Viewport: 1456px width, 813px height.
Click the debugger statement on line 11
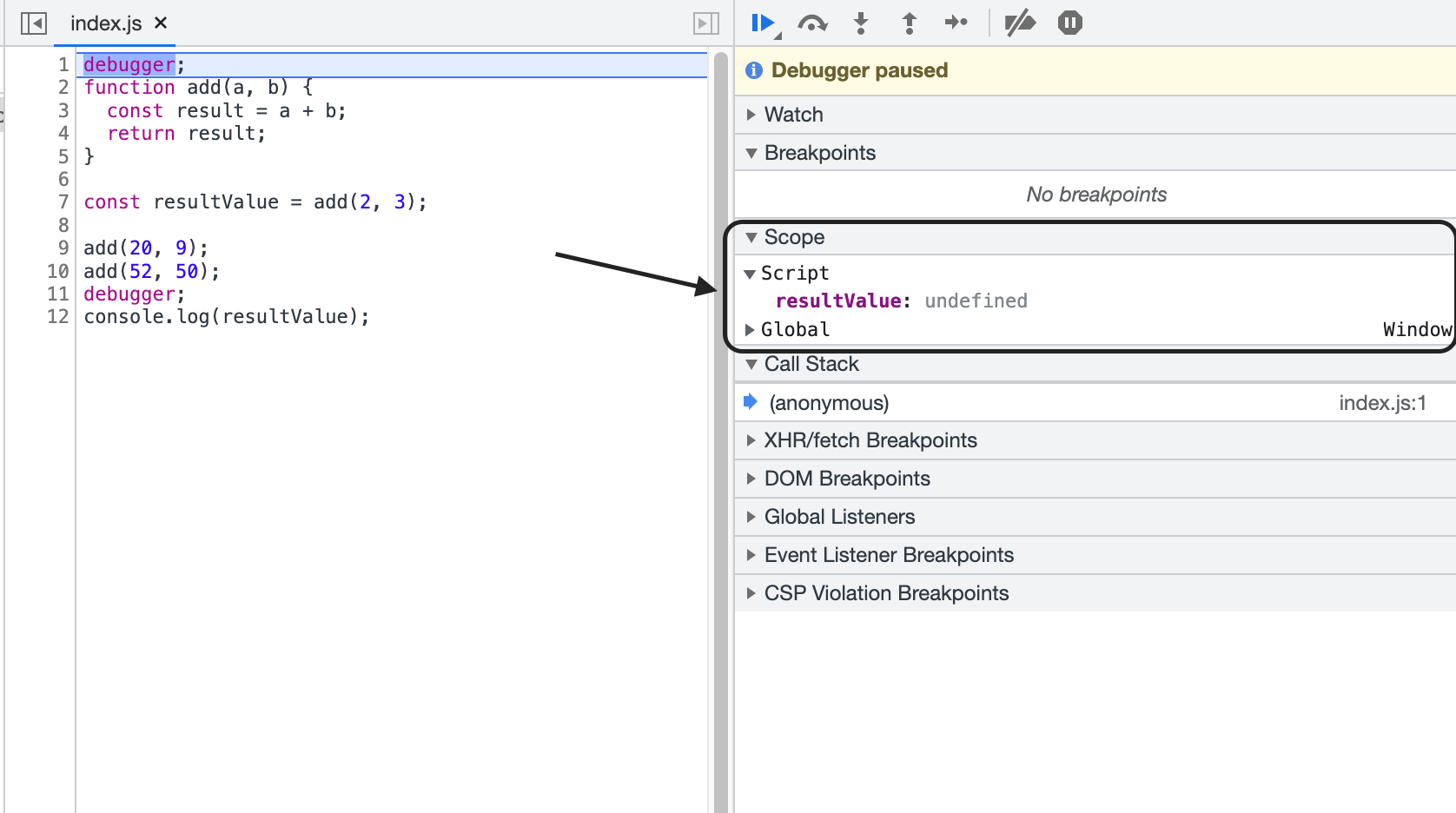point(134,294)
